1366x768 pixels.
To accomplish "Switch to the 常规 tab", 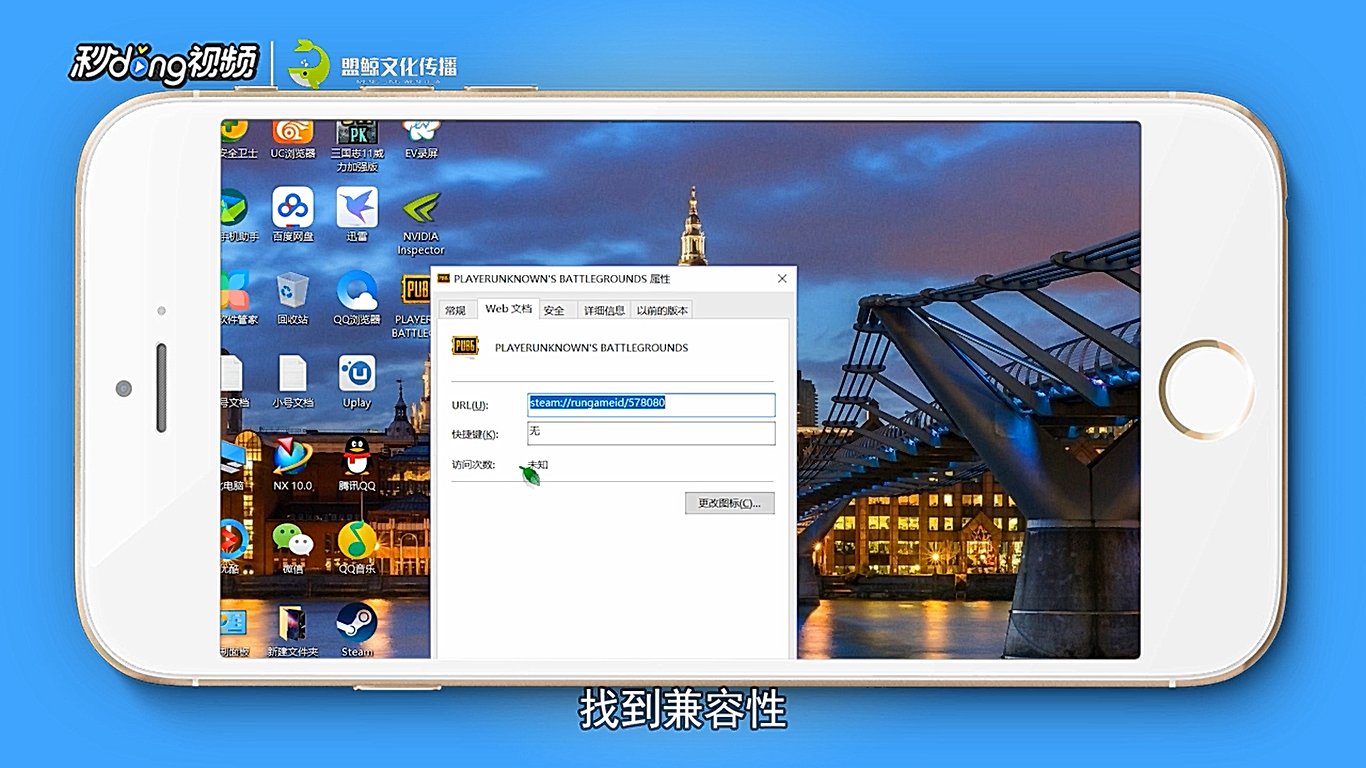I will tap(456, 310).
